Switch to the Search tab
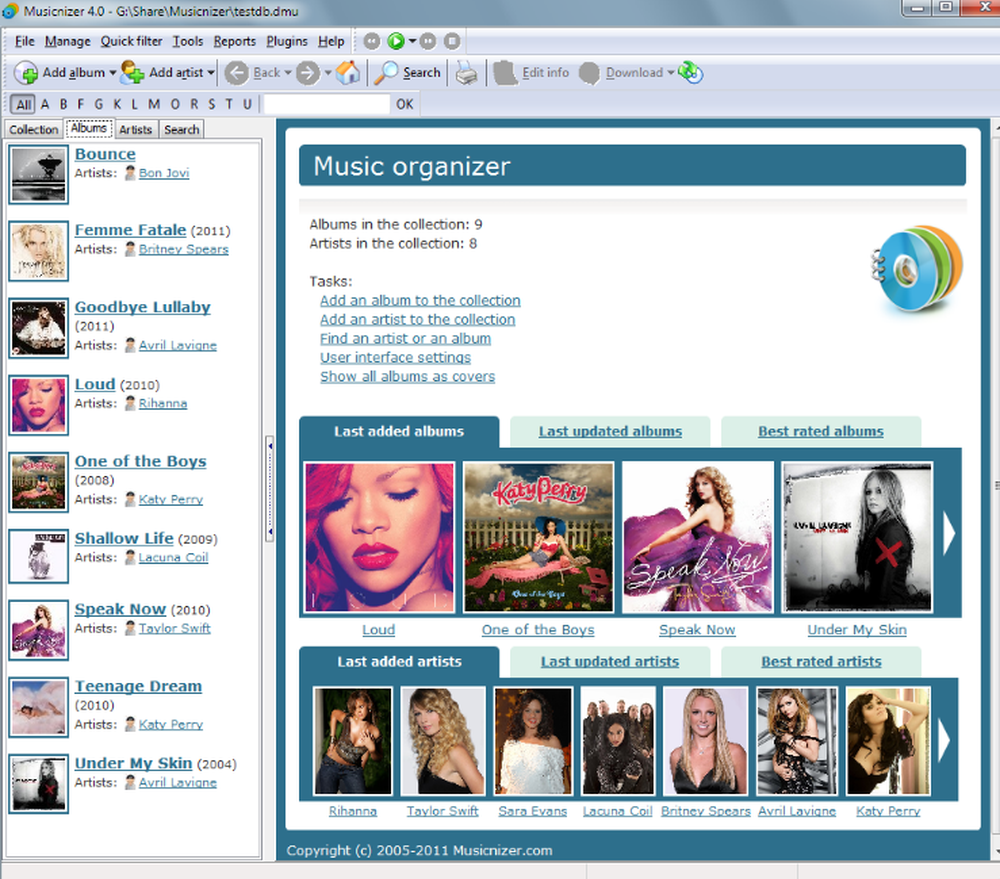Screen dimensions: 1000x879 (x=182, y=129)
